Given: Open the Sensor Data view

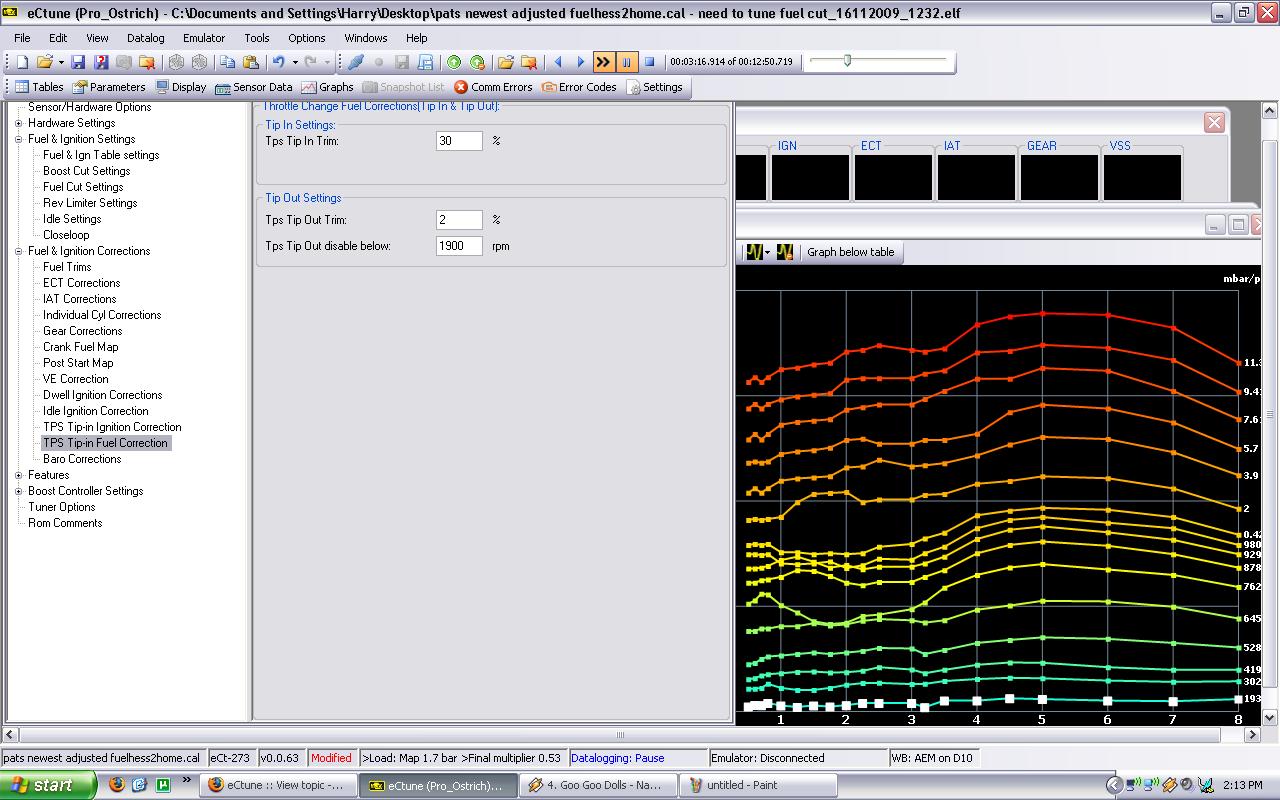Looking at the screenshot, I should pyautogui.click(x=254, y=87).
